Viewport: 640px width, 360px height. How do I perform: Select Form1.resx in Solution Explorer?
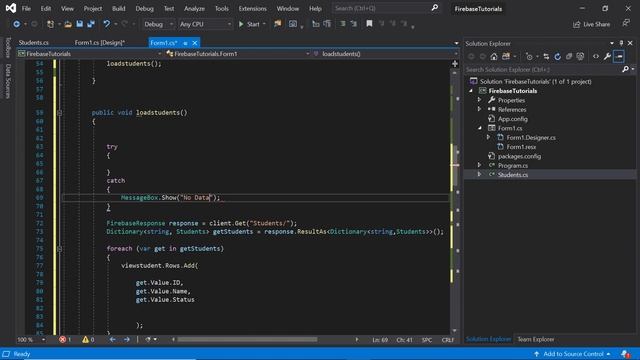521,147
